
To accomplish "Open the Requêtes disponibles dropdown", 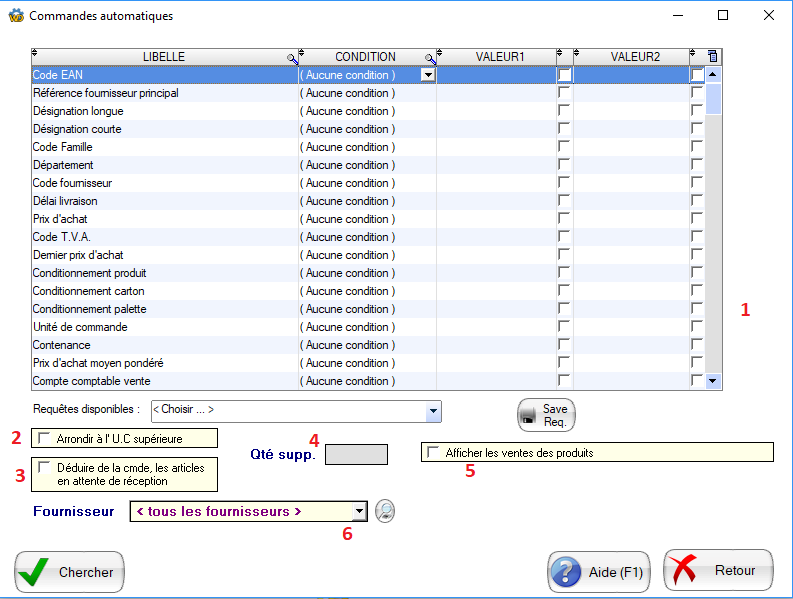I will [x=433, y=410].
